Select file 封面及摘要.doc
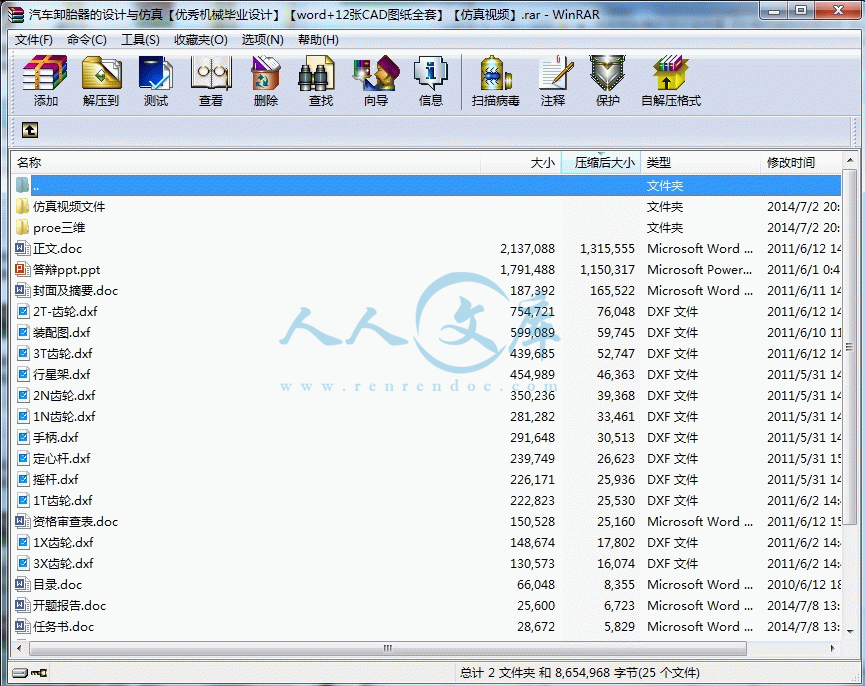This screenshot has width=865, height=686. point(76,291)
